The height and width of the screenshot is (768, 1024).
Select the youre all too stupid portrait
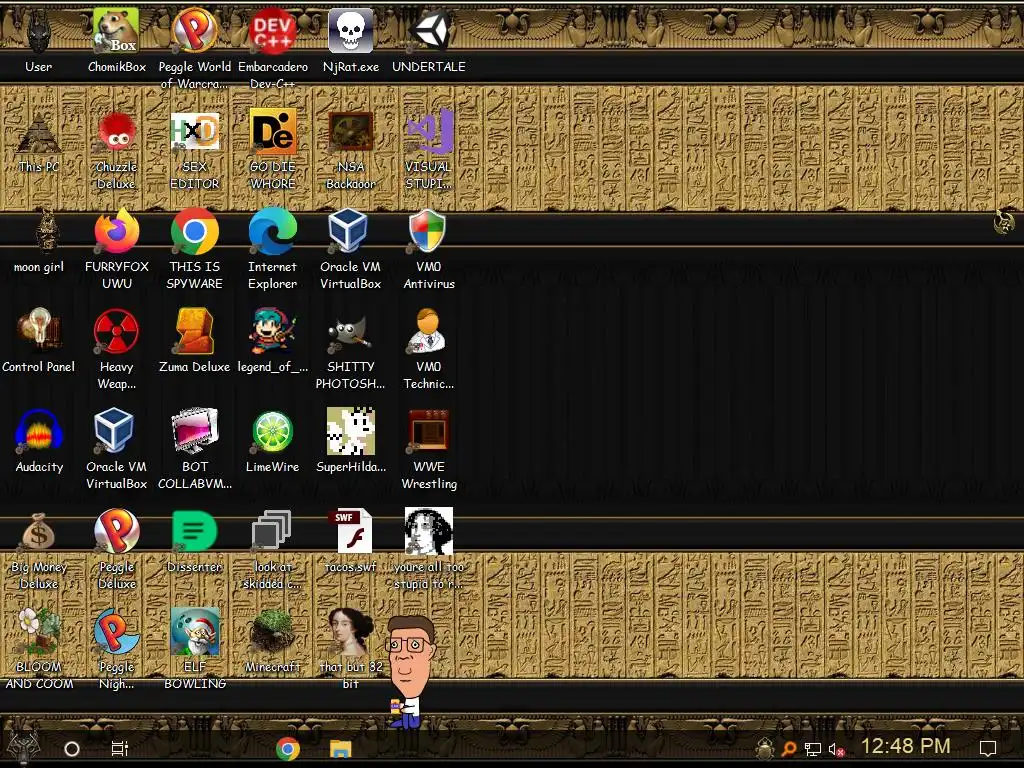pyautogui.click(x=429, y=532)
